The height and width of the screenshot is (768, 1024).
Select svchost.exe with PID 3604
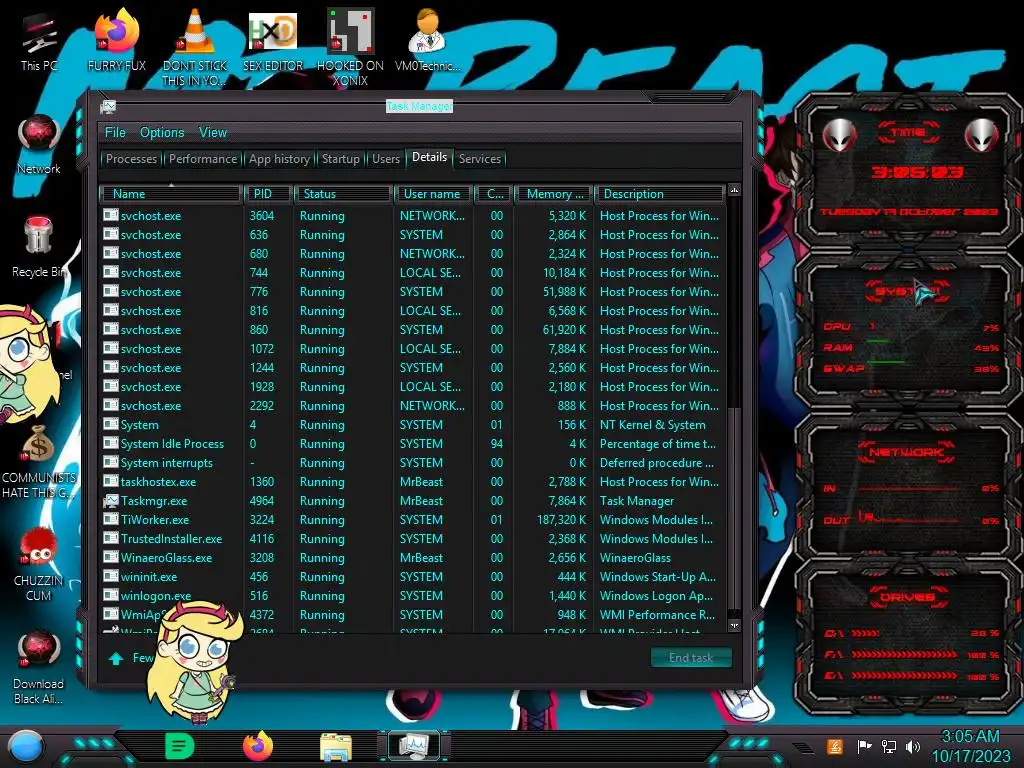(x=413, y=216)
